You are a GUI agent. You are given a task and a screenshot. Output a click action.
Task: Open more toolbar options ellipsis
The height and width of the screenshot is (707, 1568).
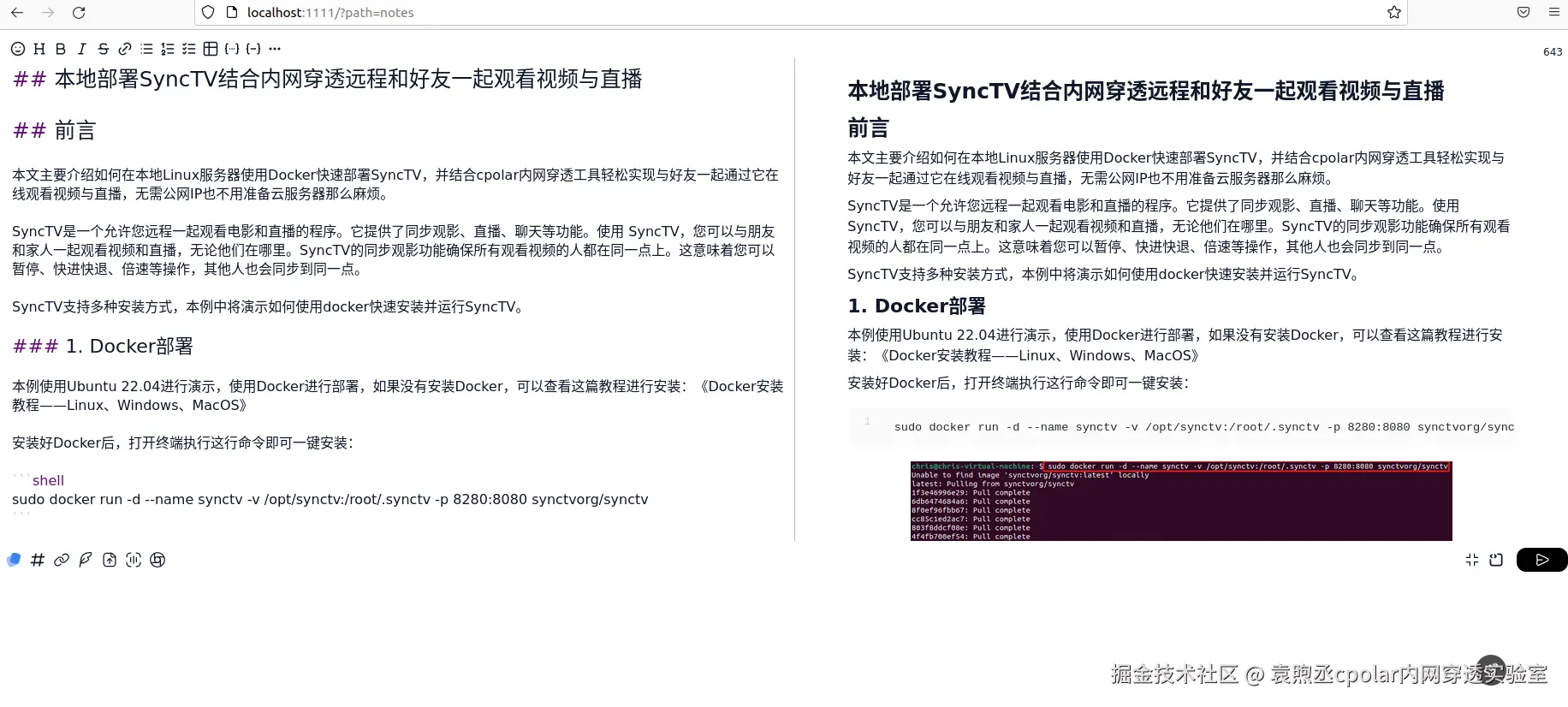[275, 49]
